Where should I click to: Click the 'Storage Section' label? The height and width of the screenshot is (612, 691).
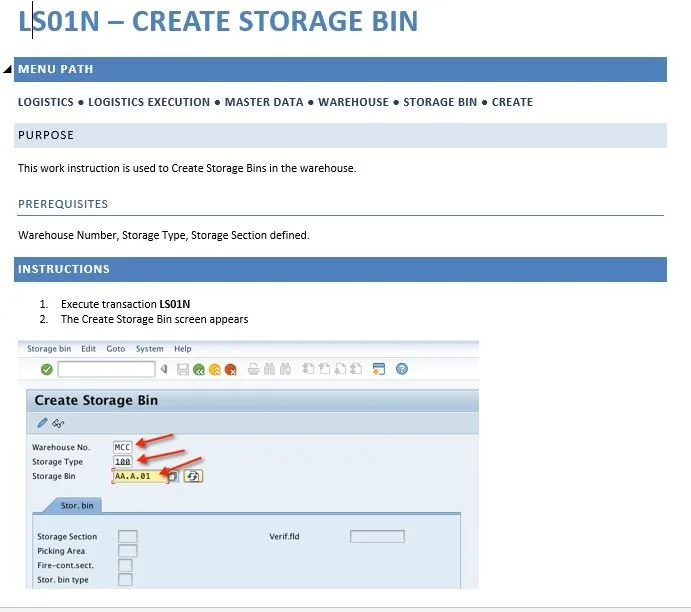(67, 536)
